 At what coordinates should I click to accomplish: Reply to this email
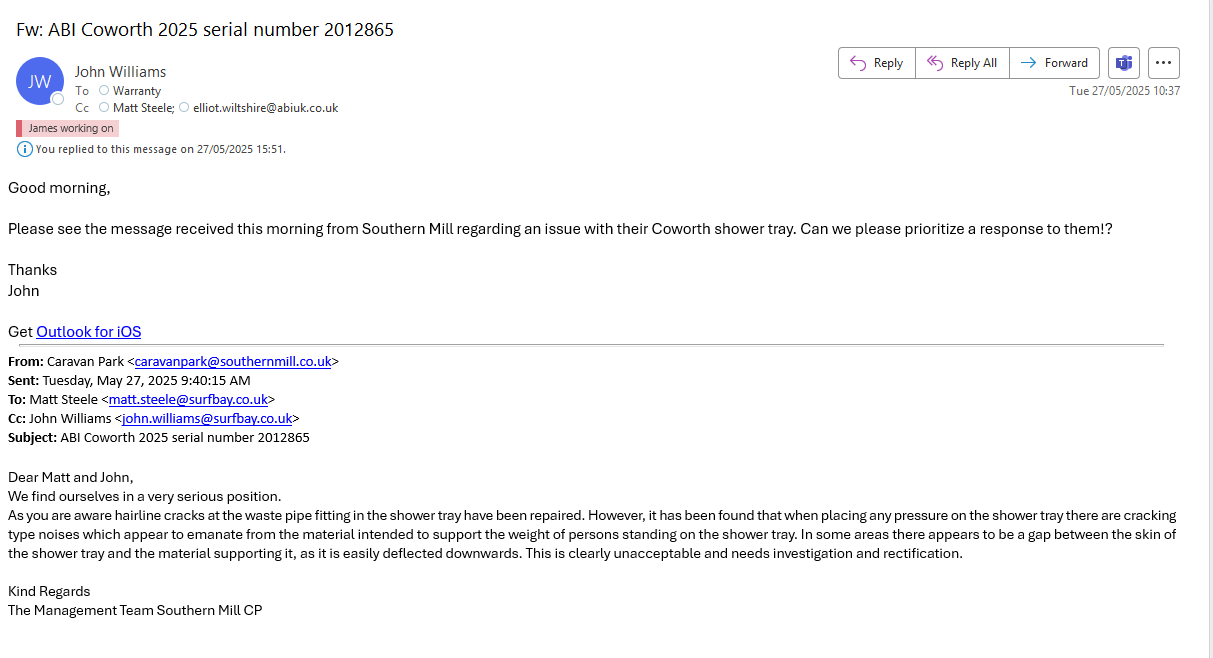876,63
